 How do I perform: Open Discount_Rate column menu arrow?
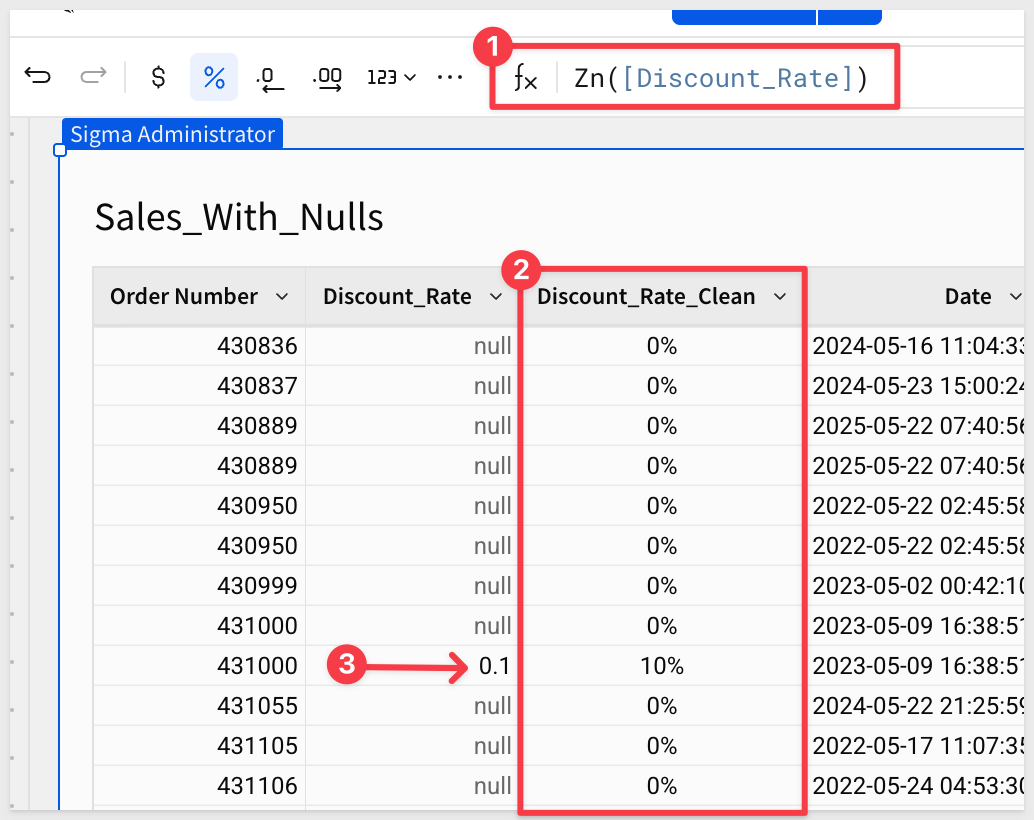coord(495,297)
